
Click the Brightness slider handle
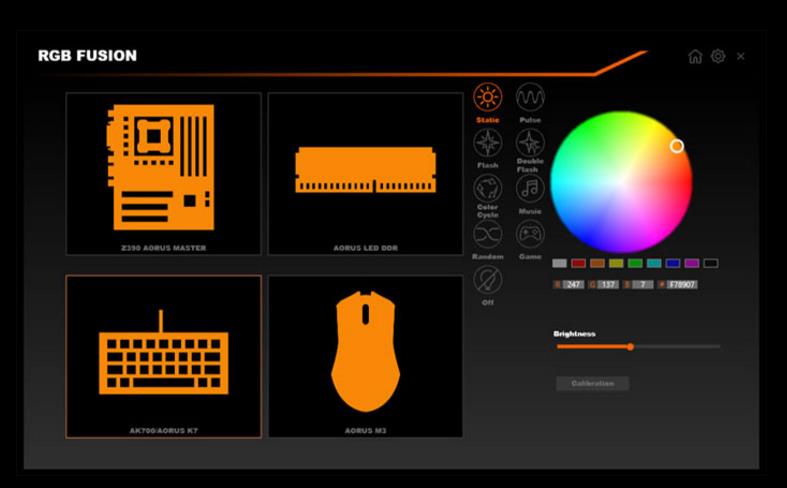click(630, 346)
